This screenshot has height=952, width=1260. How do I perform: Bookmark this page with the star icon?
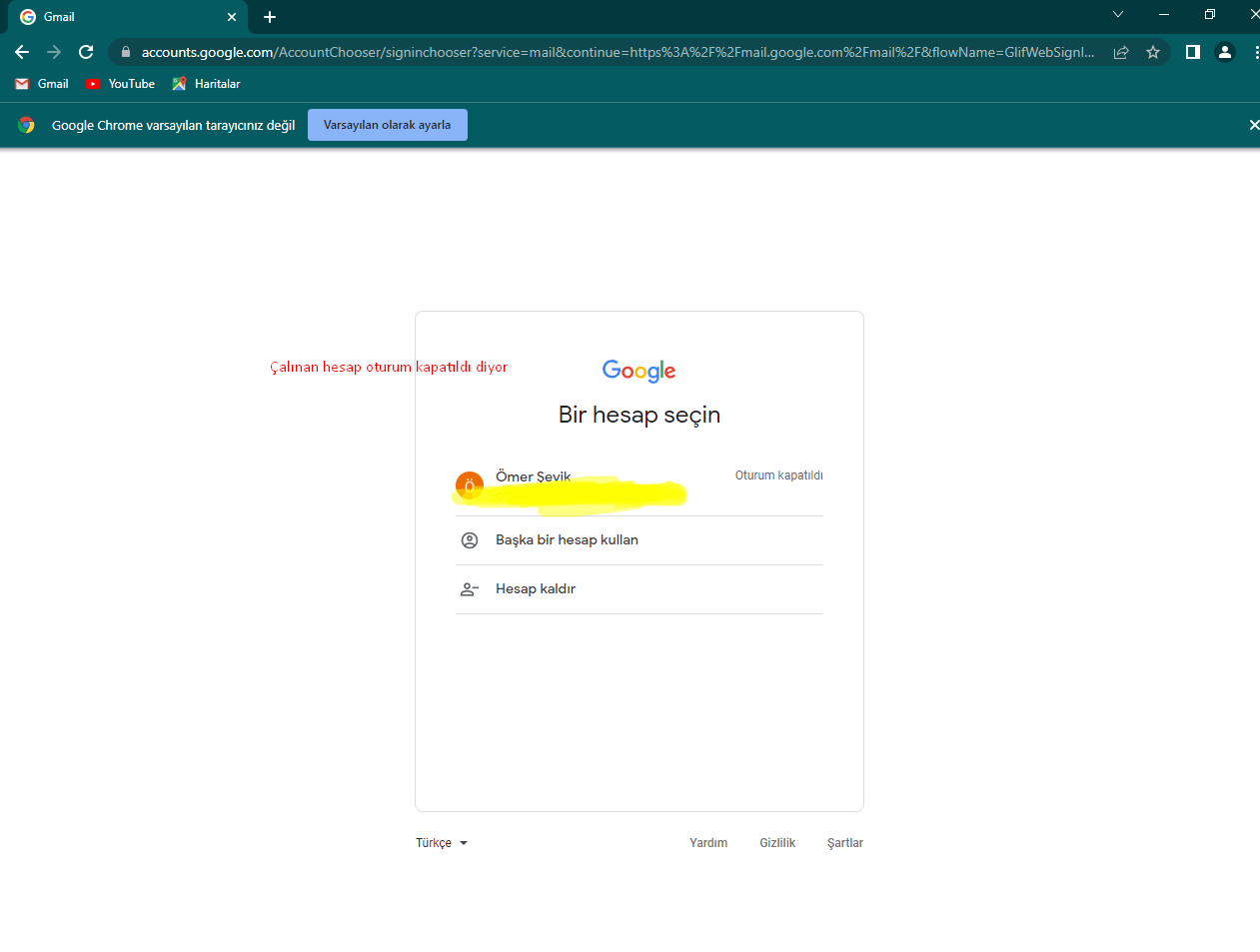(1153, 52)
